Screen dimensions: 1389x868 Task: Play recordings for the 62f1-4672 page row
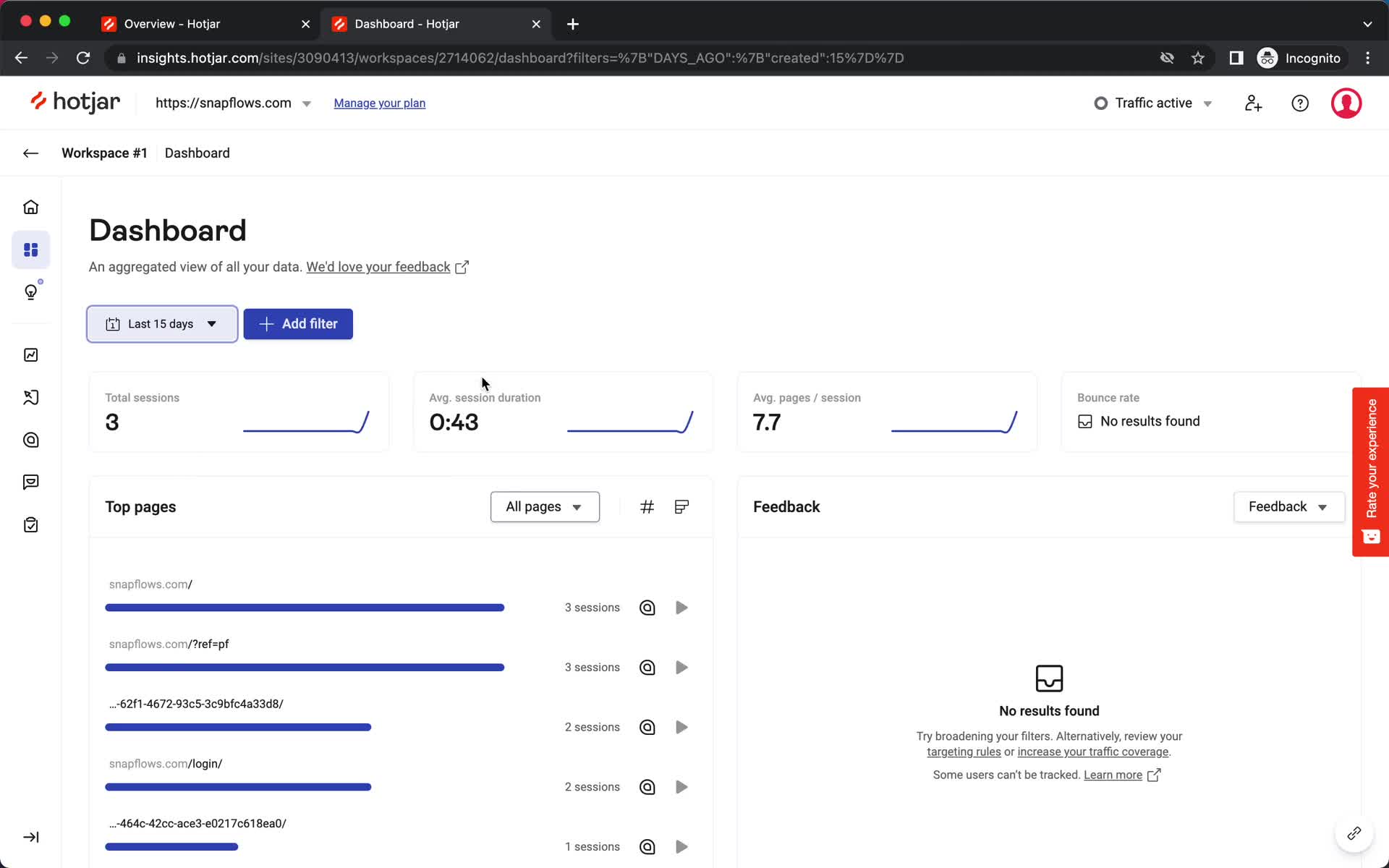click(681, 727)
